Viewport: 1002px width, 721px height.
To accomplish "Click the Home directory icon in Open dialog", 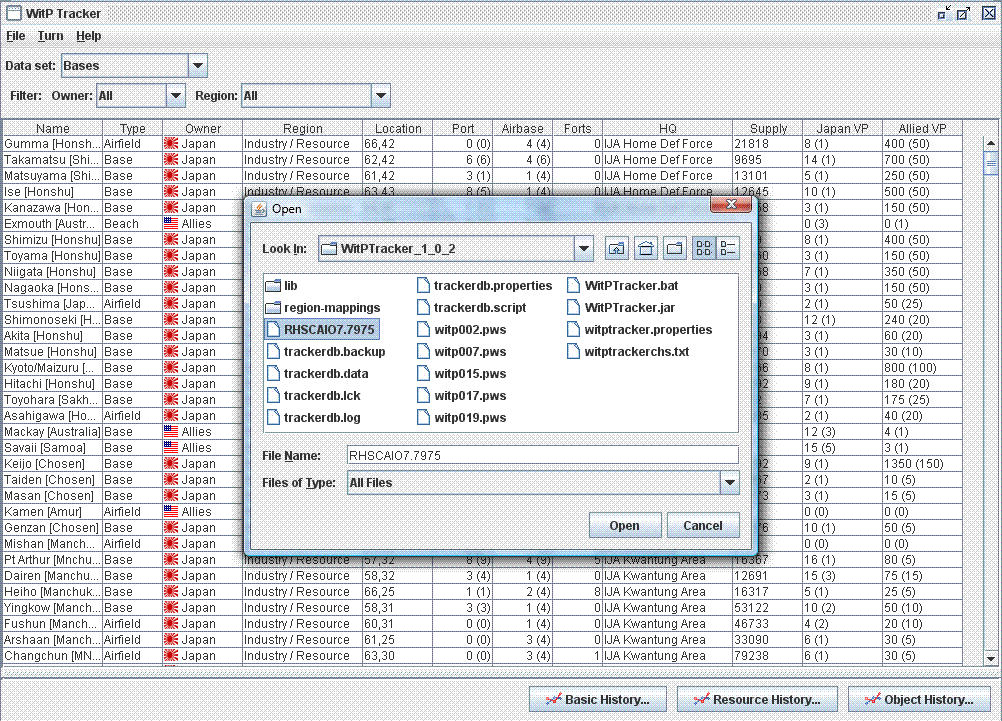I will 646,248.
